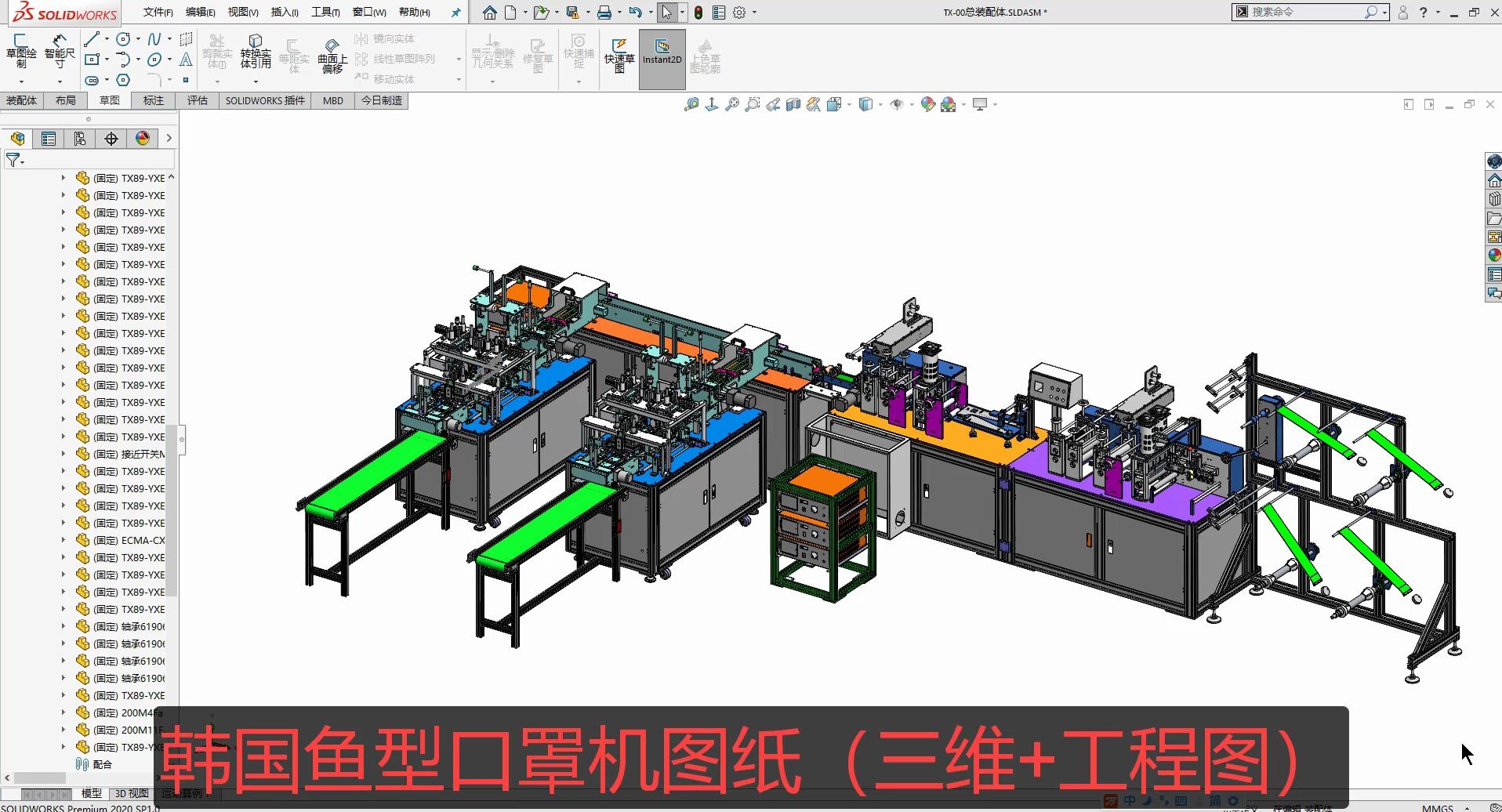The image size is (1502, 812).
Task: Open the 草图绘制 dropdown arrow
Action: coord(21,82)
